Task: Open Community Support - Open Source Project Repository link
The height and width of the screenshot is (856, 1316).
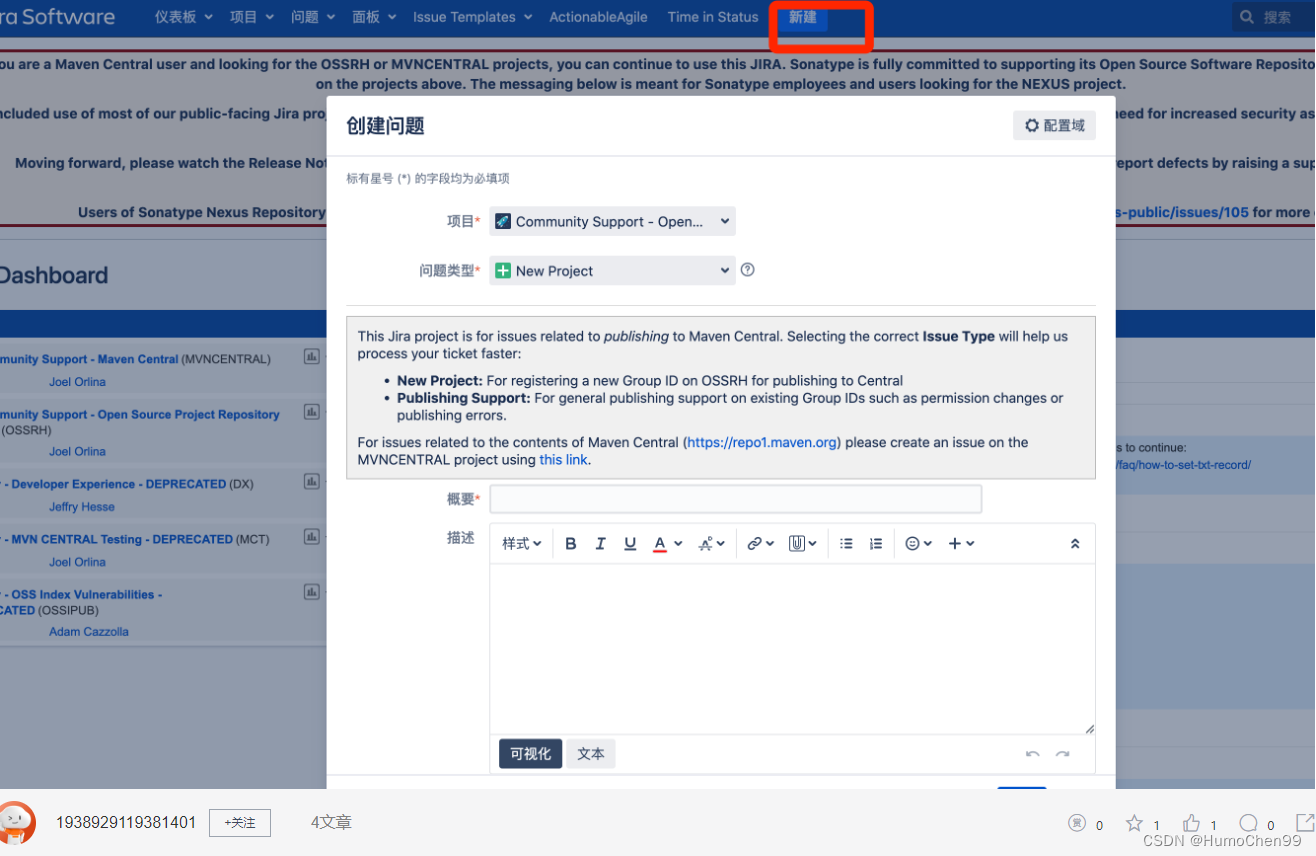Action: [x=140, y=414]
